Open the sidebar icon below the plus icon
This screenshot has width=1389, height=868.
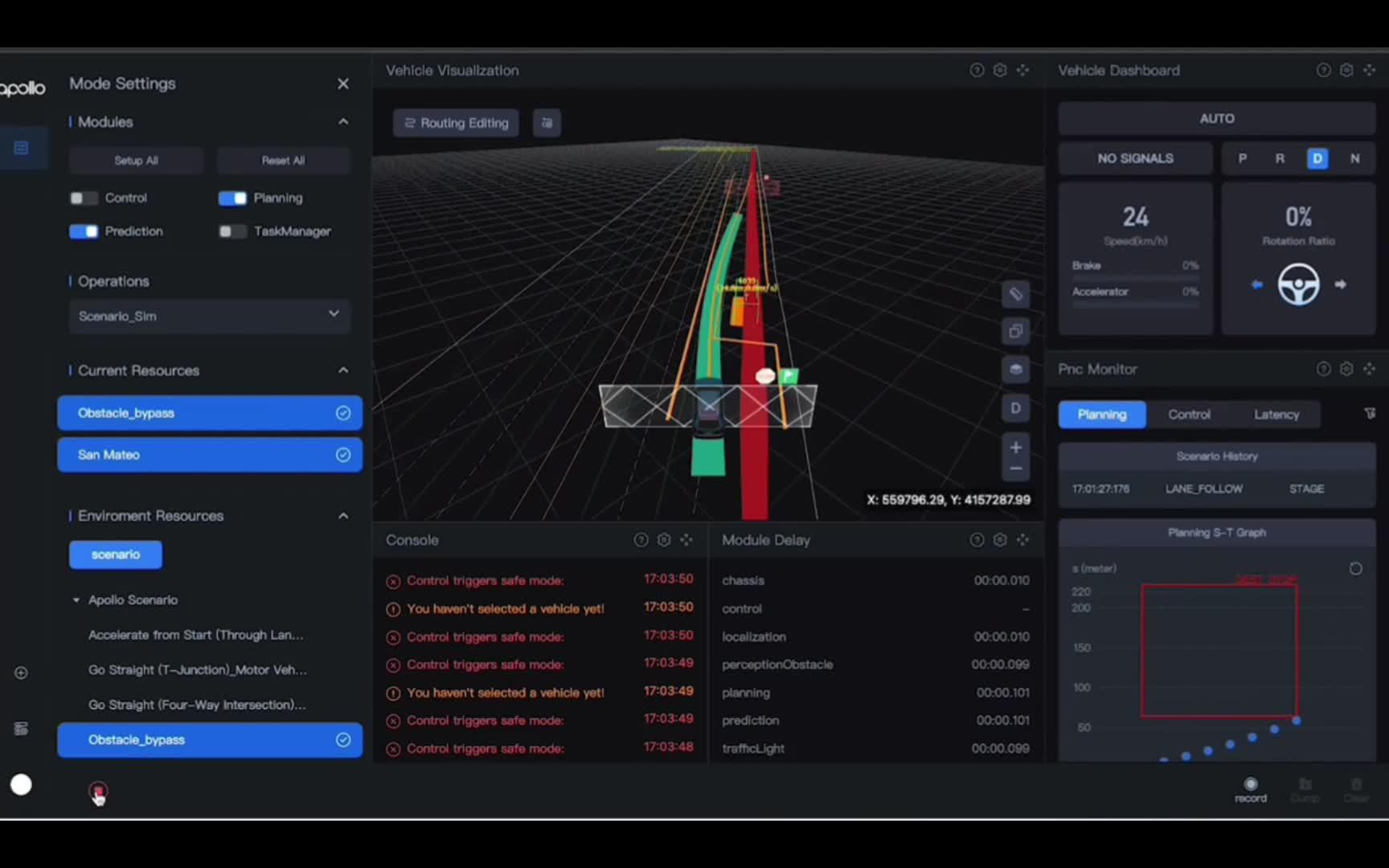point(21,728)
